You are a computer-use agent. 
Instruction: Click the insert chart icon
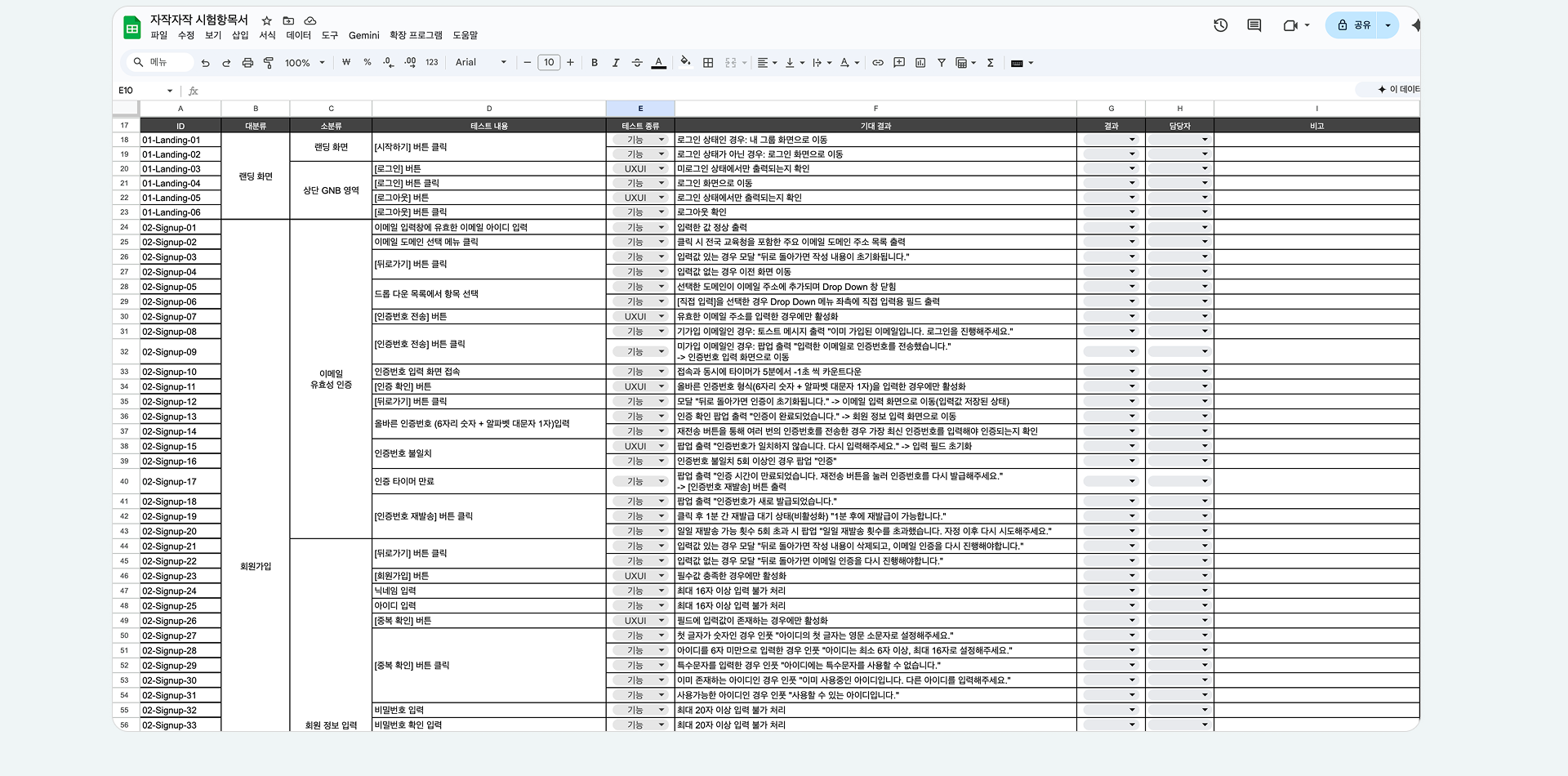(x=920, y=63)
